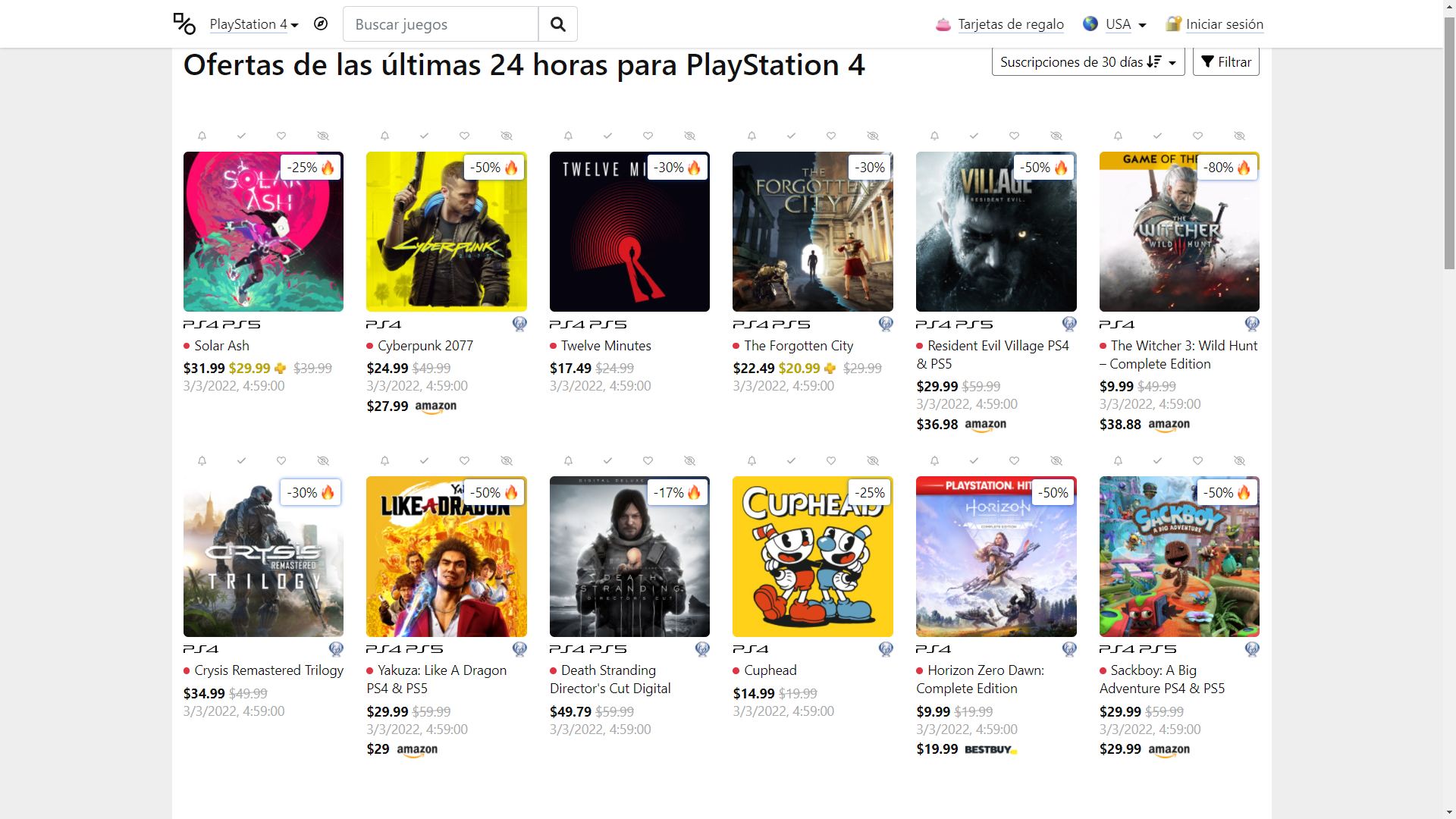Click the Filtrar button

[x=1226, y=61]
